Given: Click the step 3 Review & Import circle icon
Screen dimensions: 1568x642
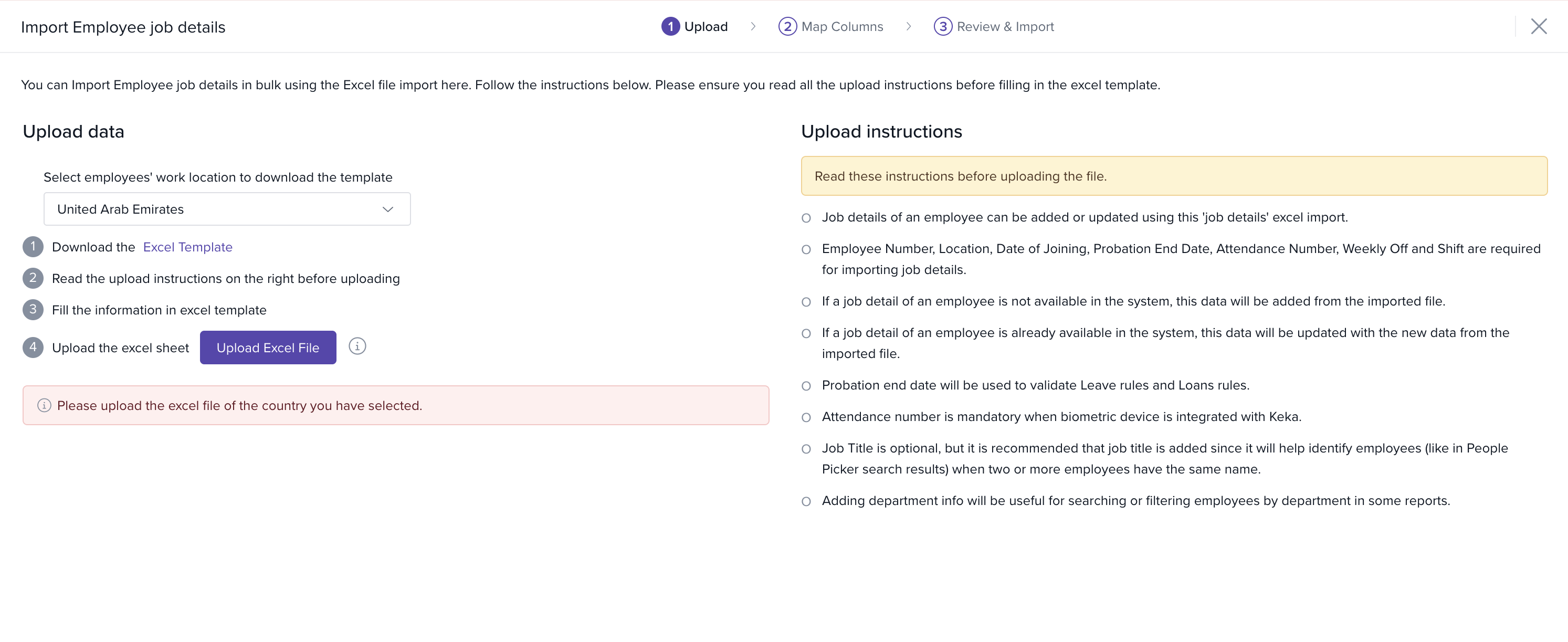Looking at the screenshot, I should [x=942, y=26].
